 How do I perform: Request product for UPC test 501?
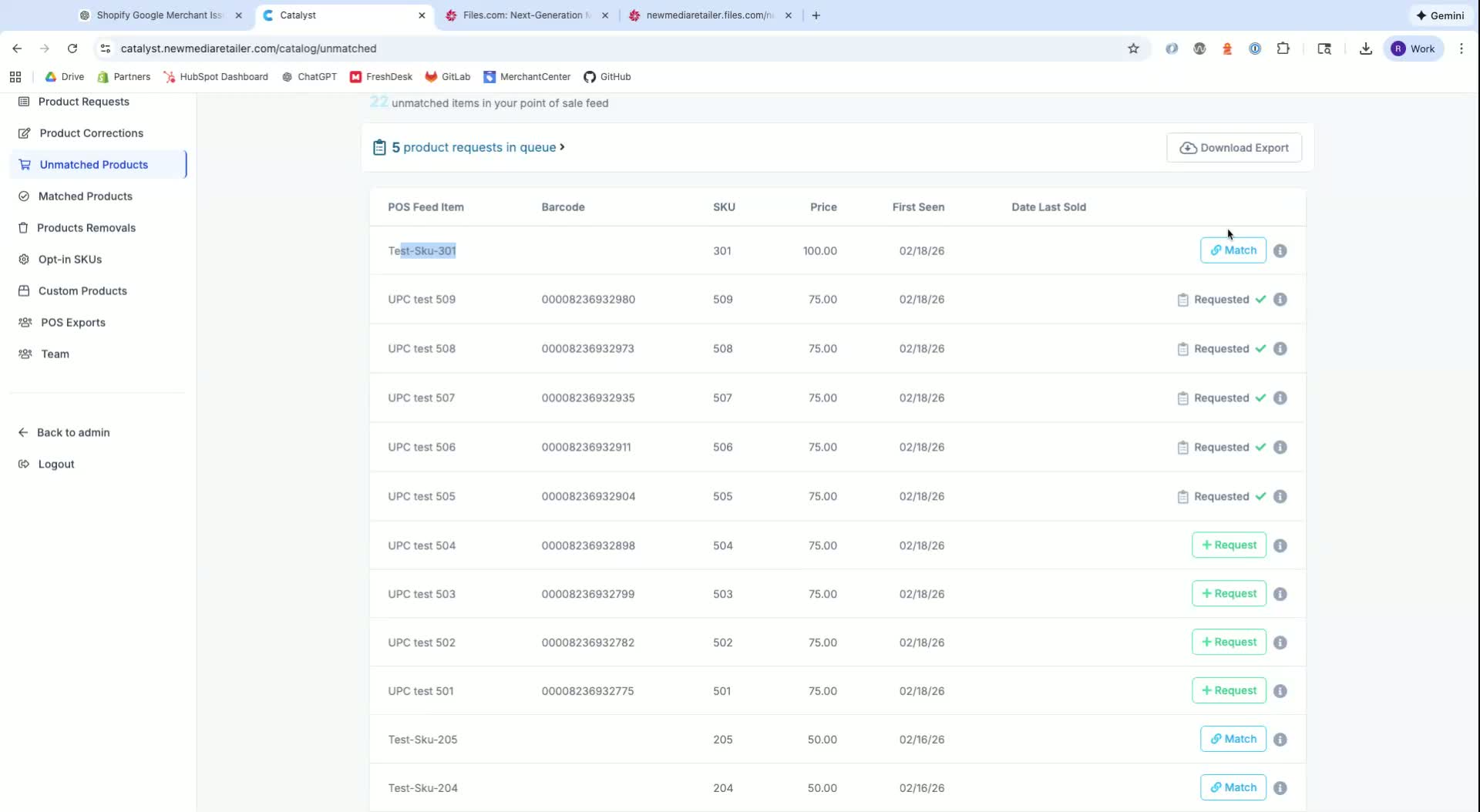[x=1229, y=691]
